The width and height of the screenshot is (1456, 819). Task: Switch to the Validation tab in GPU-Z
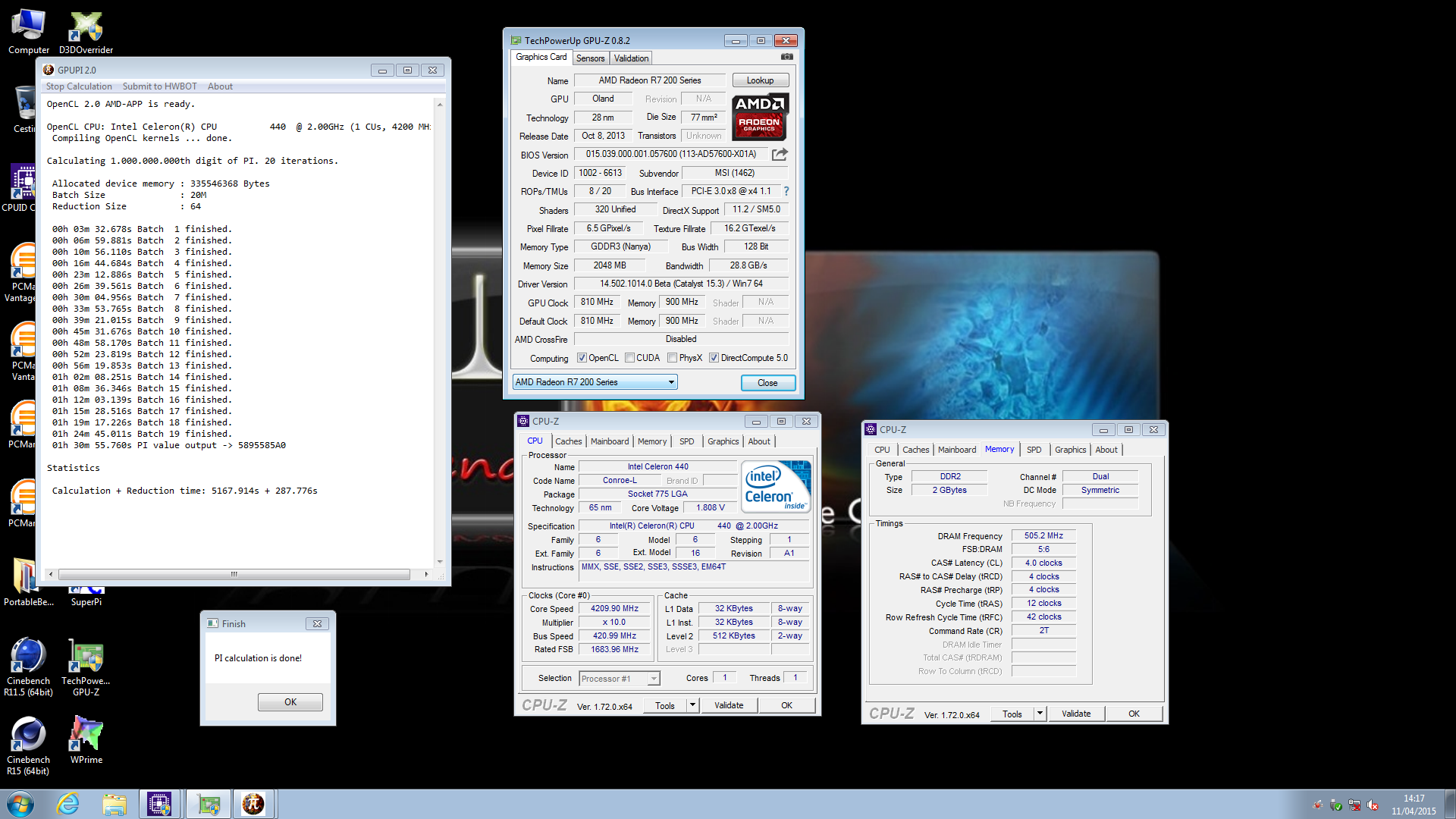click(x=631, y=58)
